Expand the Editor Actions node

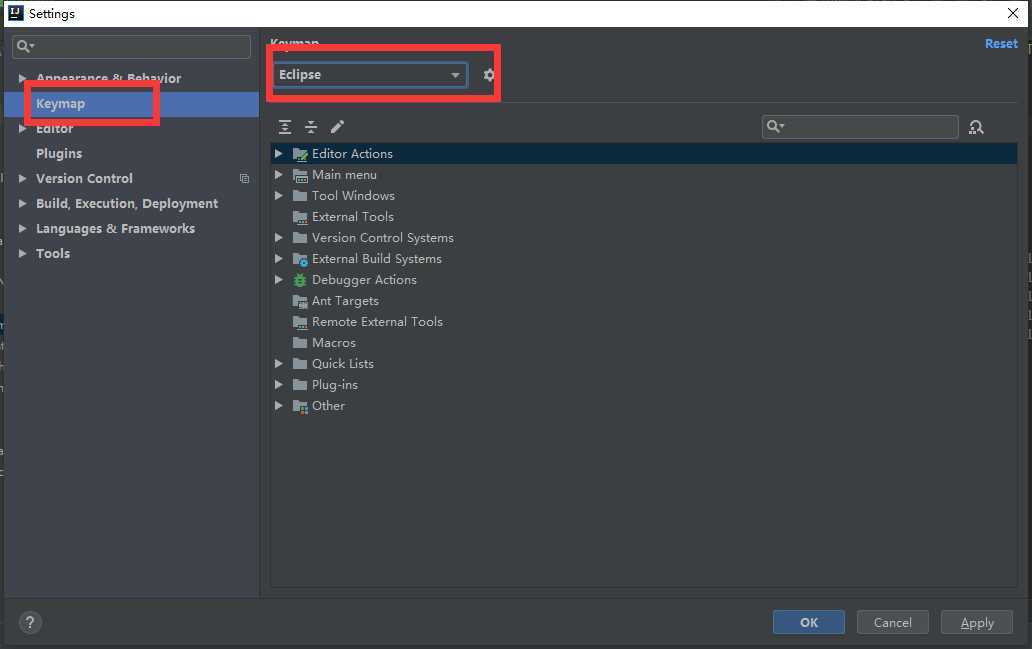(278, 153)
